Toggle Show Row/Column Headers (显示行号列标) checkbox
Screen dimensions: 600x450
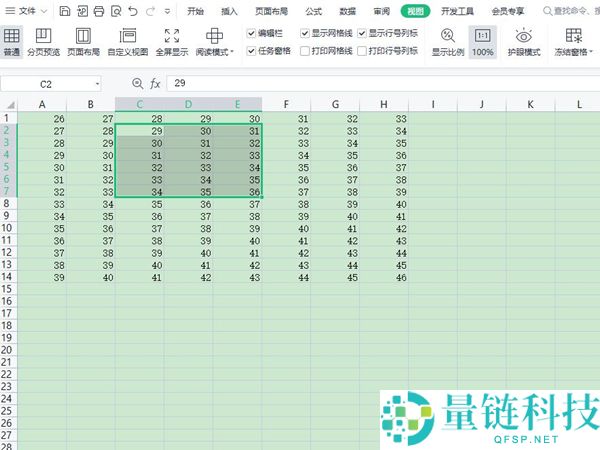coord(362,33)
